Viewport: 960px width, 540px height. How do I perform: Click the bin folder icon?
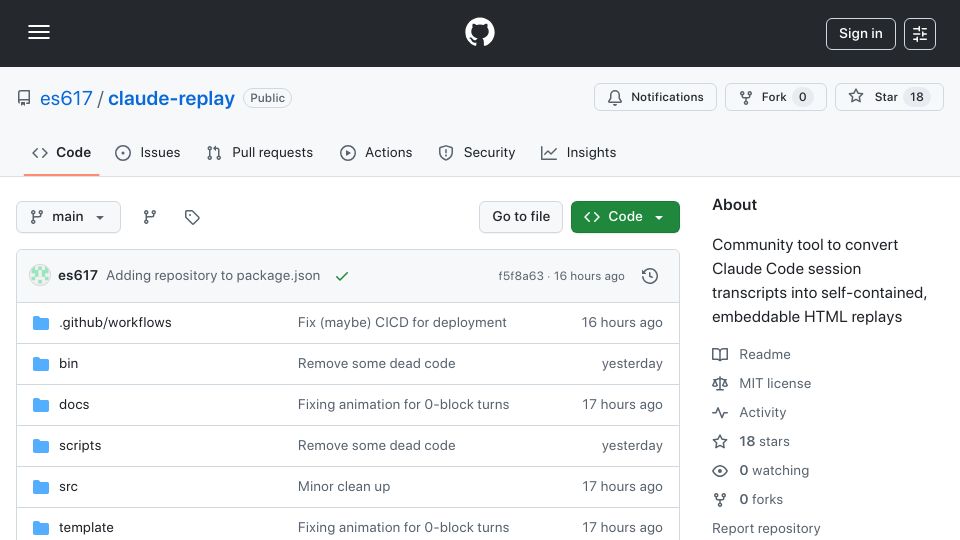tap(41, 364)
